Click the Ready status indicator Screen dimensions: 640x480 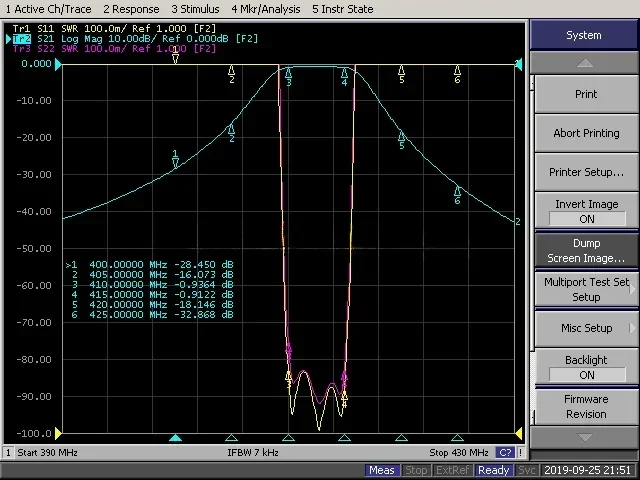493,471
